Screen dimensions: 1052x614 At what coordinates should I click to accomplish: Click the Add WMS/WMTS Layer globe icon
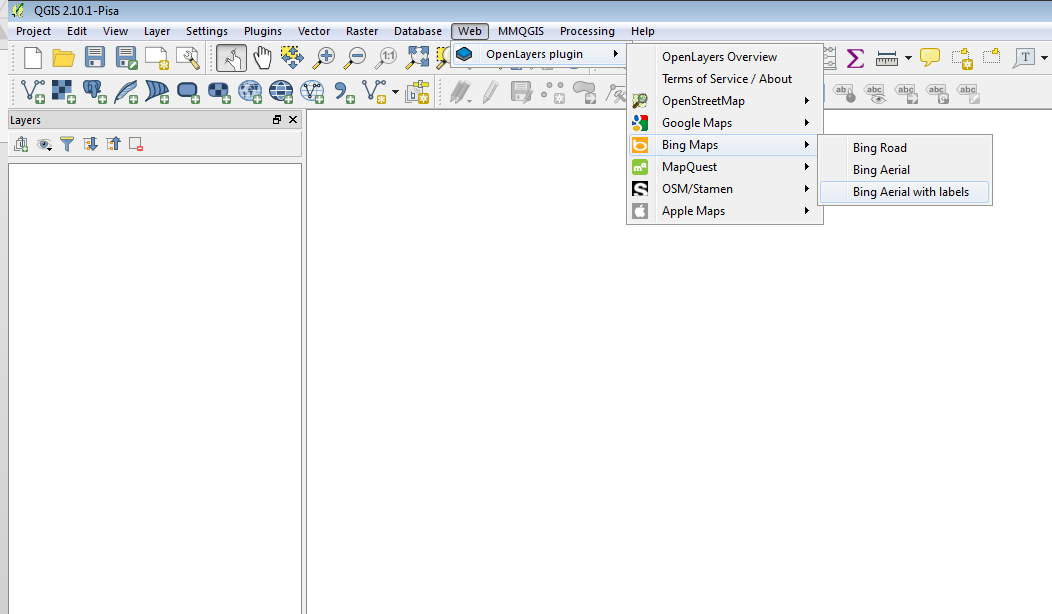tap(250, 91)
